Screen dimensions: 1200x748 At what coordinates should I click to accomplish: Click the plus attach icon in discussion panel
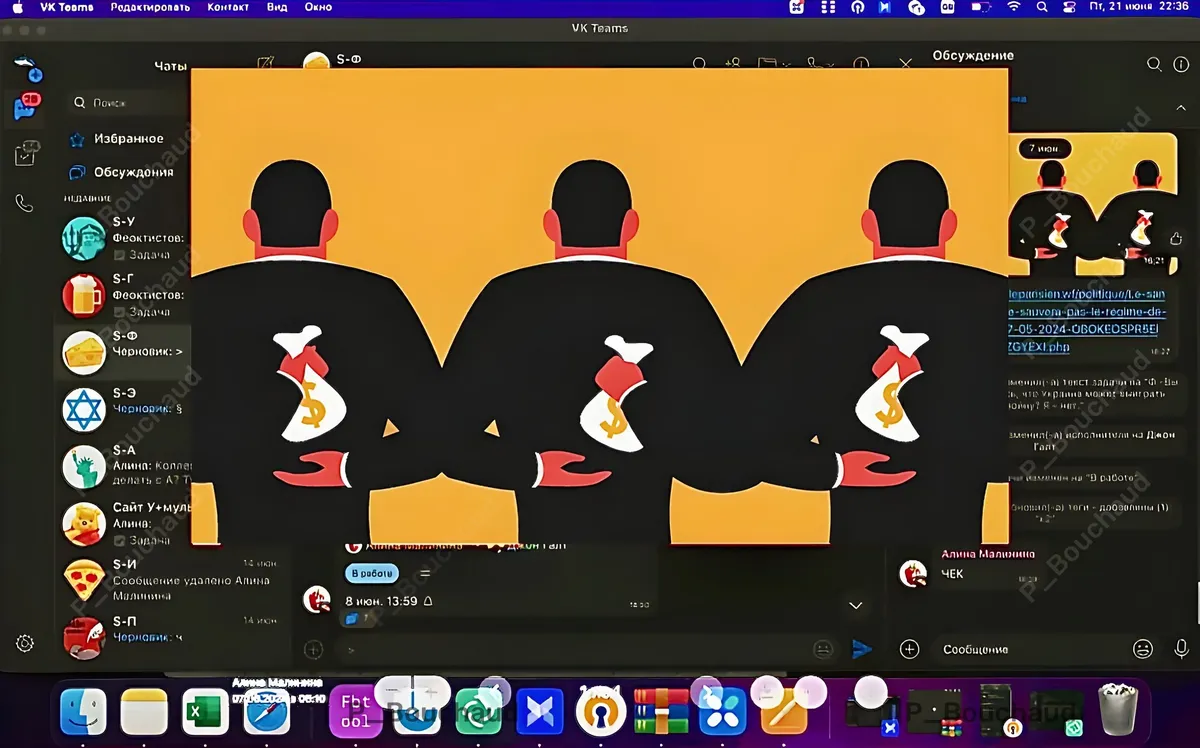coord(909,649)
